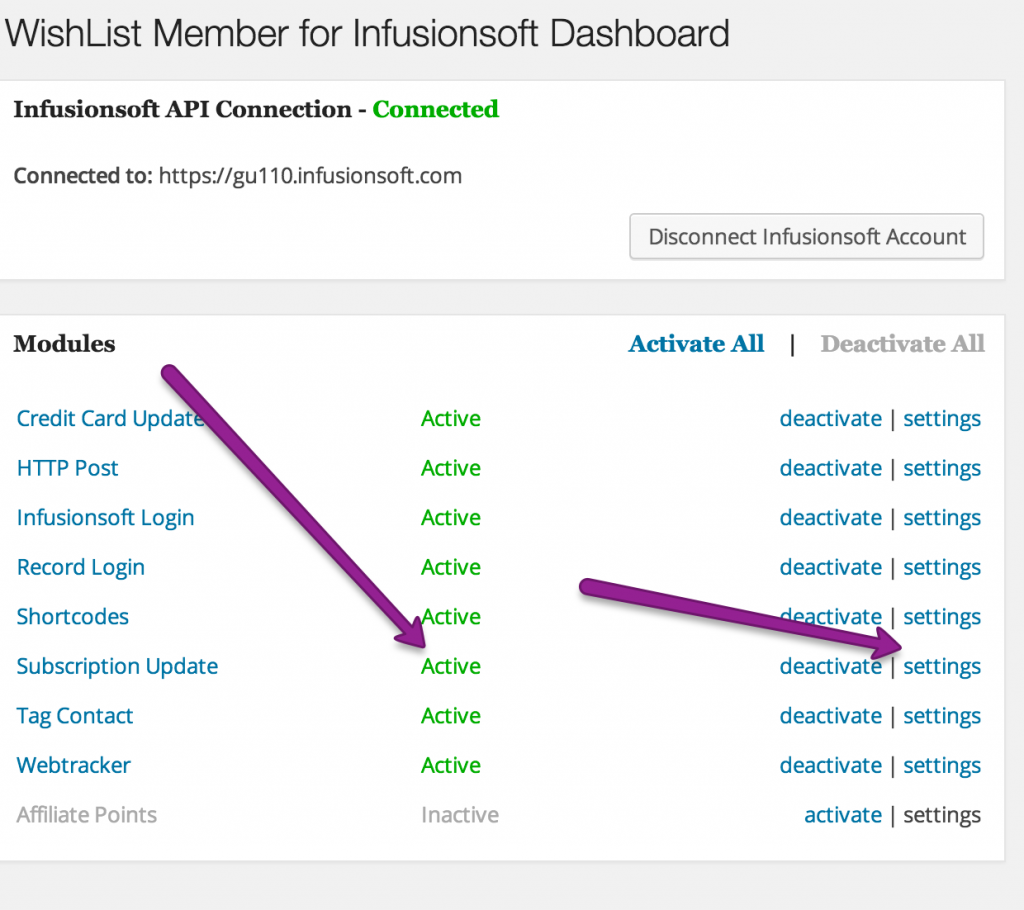The image size is (1024, 910).
Task: Click the Affiliate Points settings text
Action: click(942, 815)
